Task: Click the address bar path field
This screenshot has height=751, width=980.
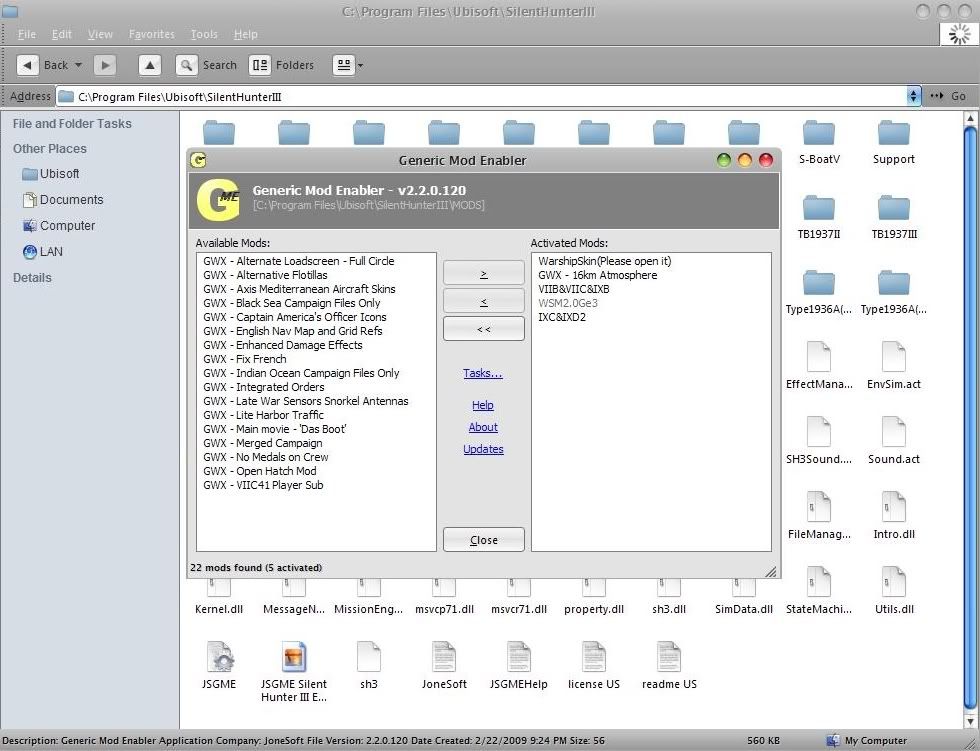Action: point(481,97)
